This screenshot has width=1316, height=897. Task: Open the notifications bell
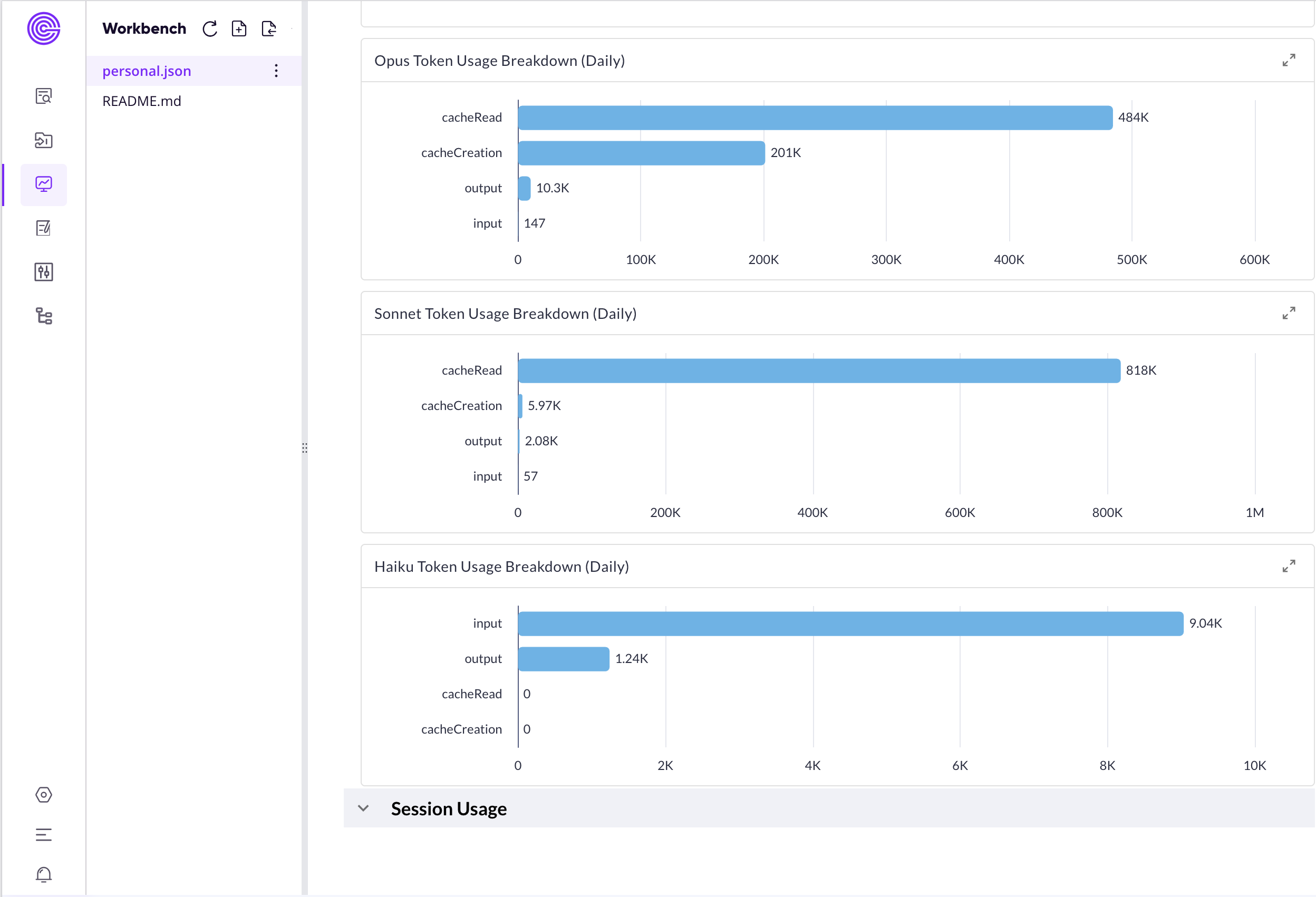click(x=44, y=874)
